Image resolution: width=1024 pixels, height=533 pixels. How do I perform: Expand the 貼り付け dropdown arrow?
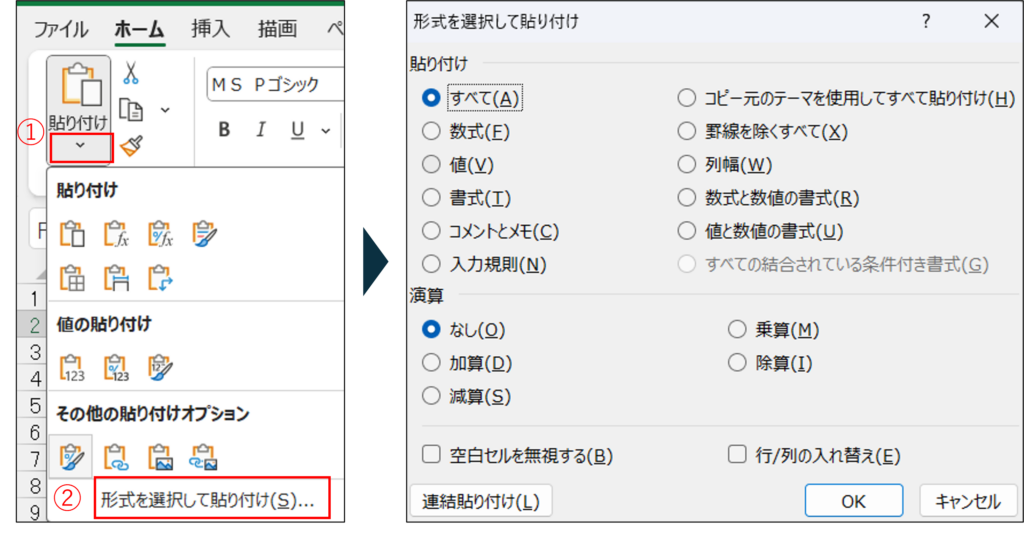(80, 147)
